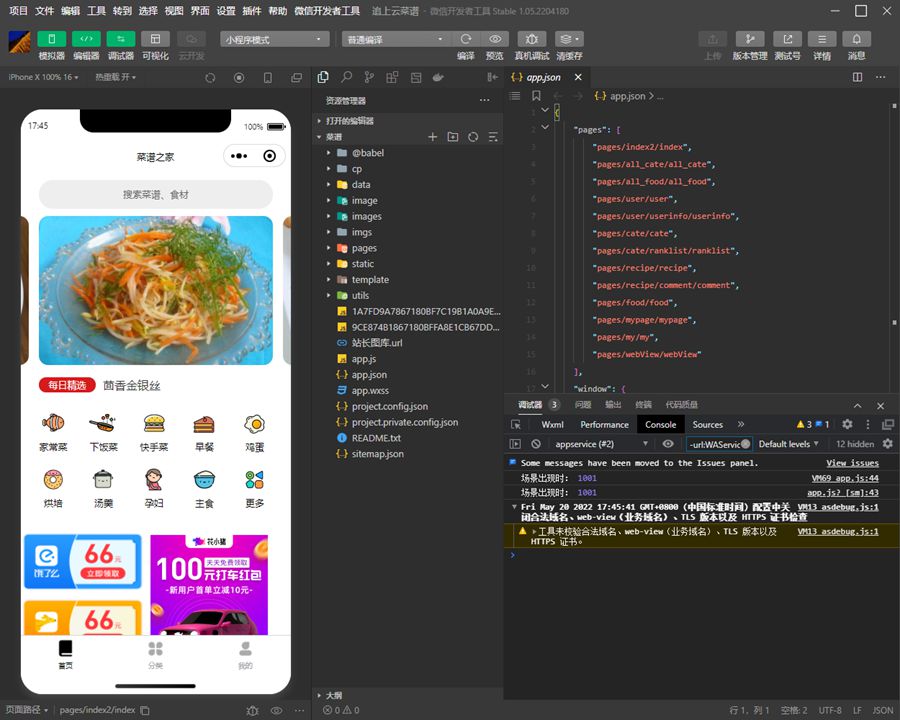Open the 工具 menu

(96, 10)
